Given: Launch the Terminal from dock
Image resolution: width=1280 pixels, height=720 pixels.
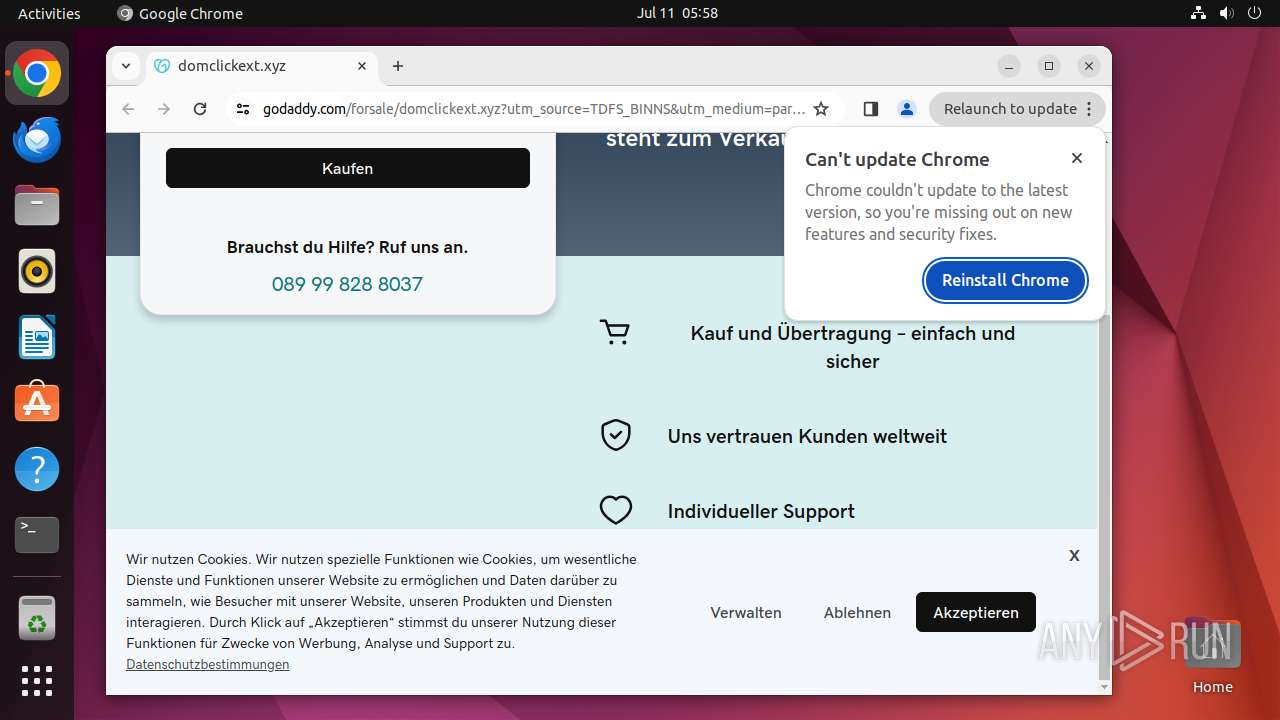Looking at the screenshot, I should [x=37, y=535].
